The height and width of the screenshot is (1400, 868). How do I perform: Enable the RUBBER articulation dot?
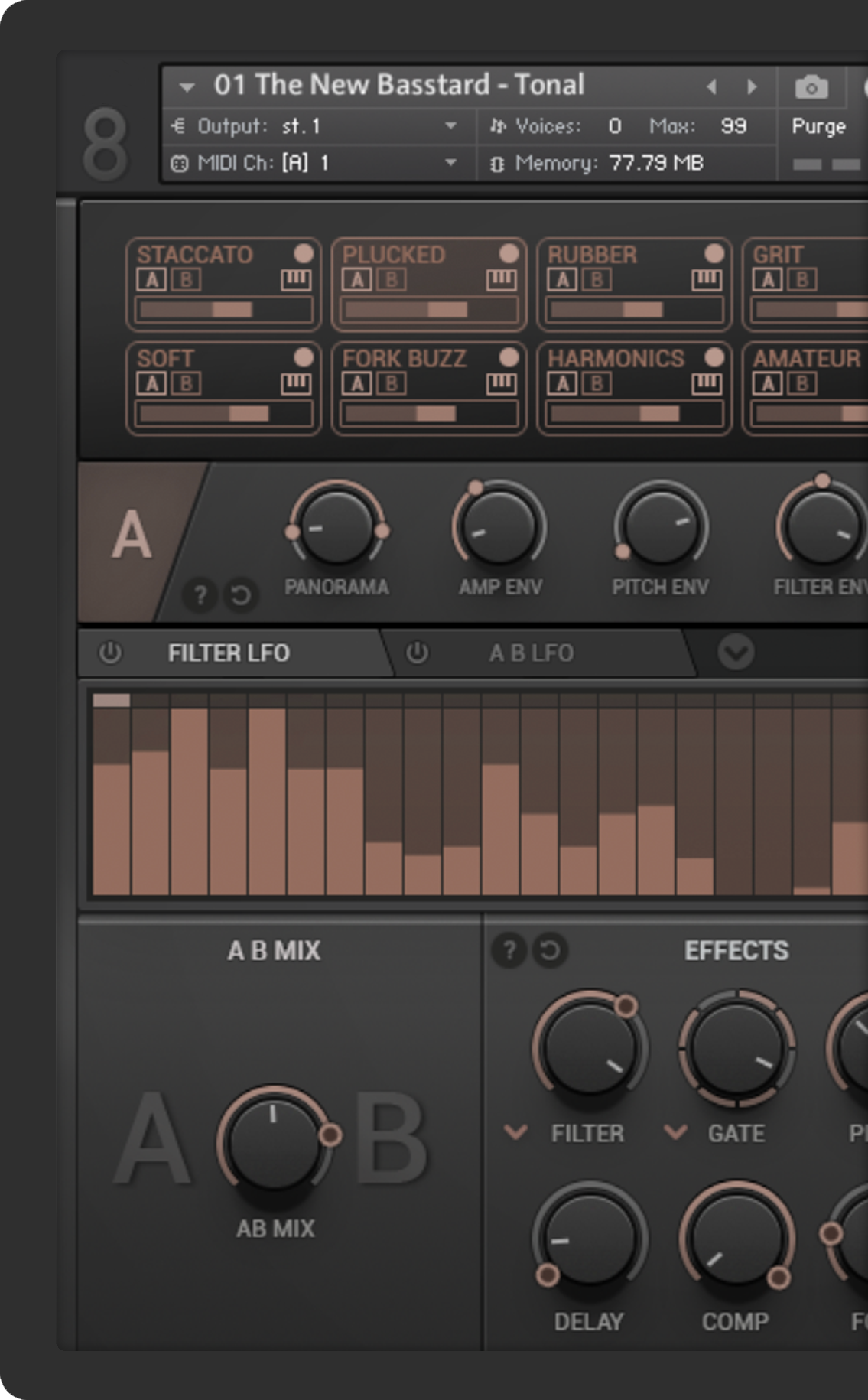point(714,253)
